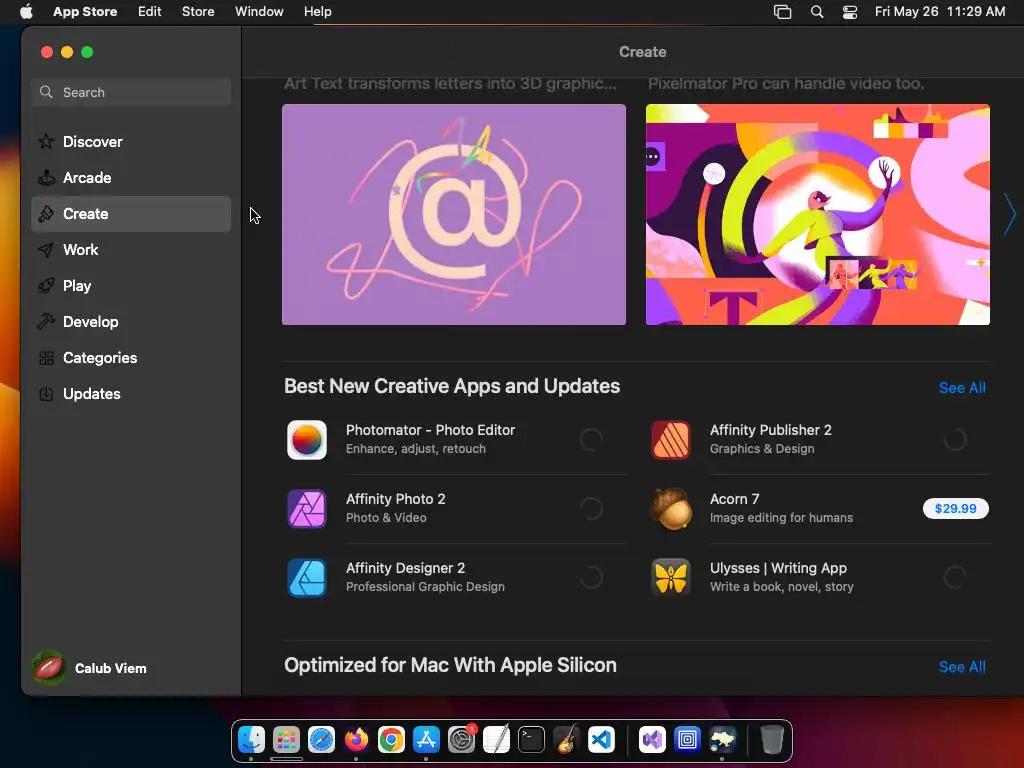Click 'Acorn 7' title text
Viewport: 1024px width, 768px height.
pyautogui.click(x=735, y=499)
